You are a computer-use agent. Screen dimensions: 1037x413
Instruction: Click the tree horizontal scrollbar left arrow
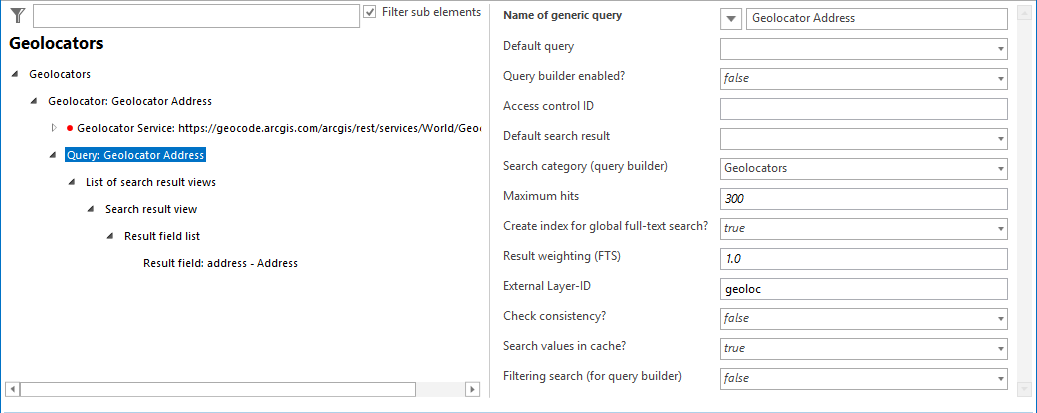[x=13, y=389]
